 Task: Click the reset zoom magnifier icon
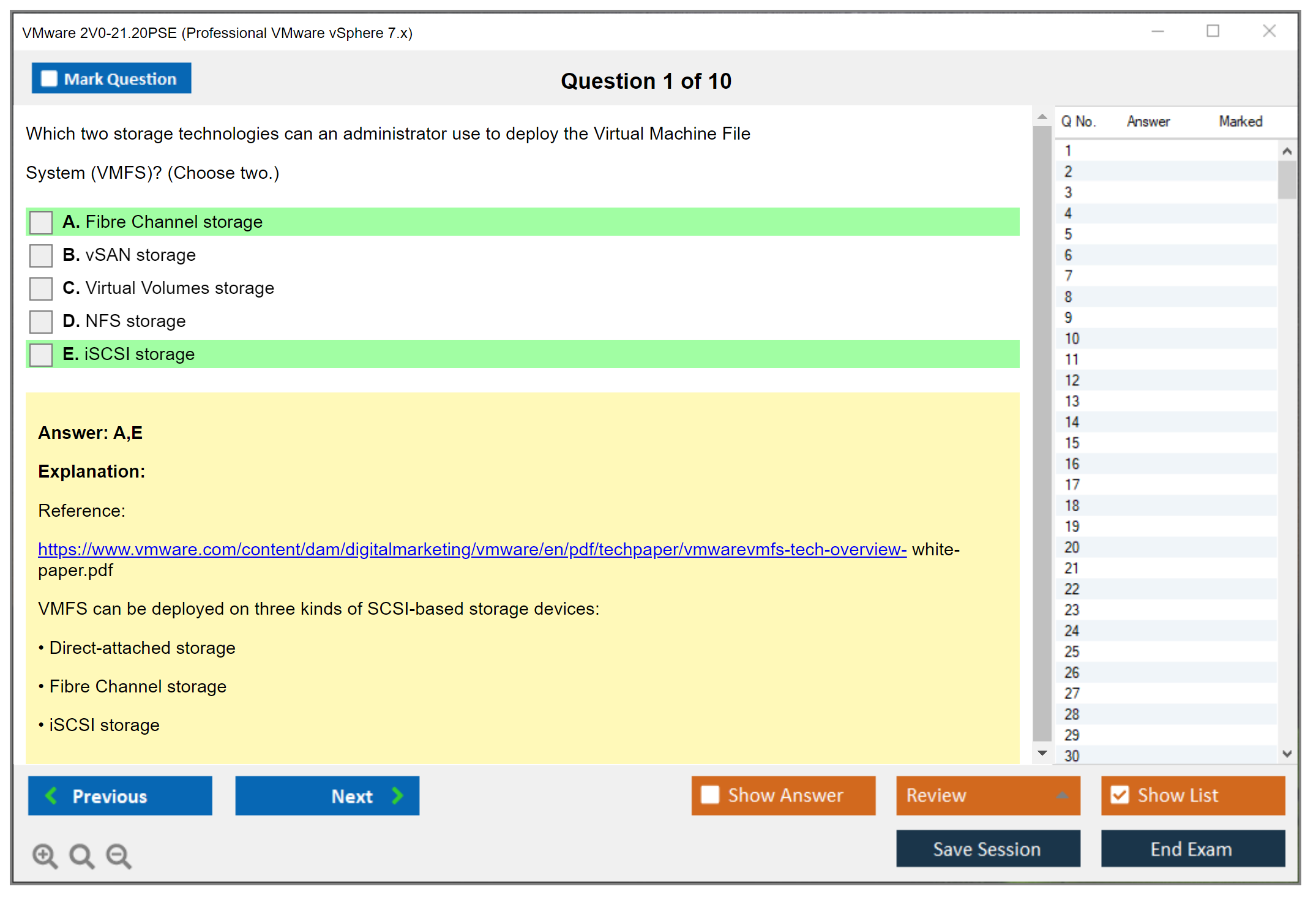pos(81,855)
